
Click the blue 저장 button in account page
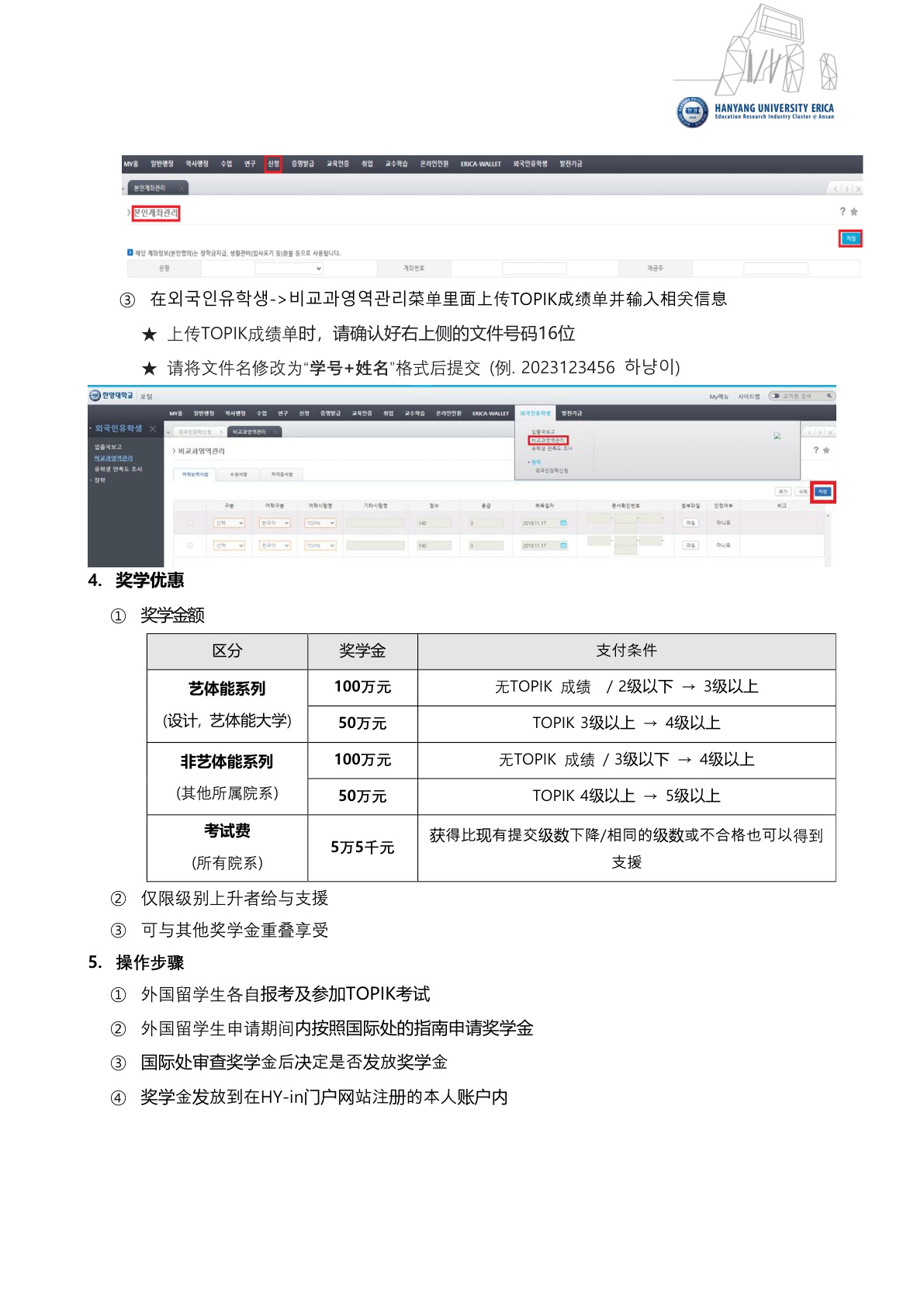(850, 238)
